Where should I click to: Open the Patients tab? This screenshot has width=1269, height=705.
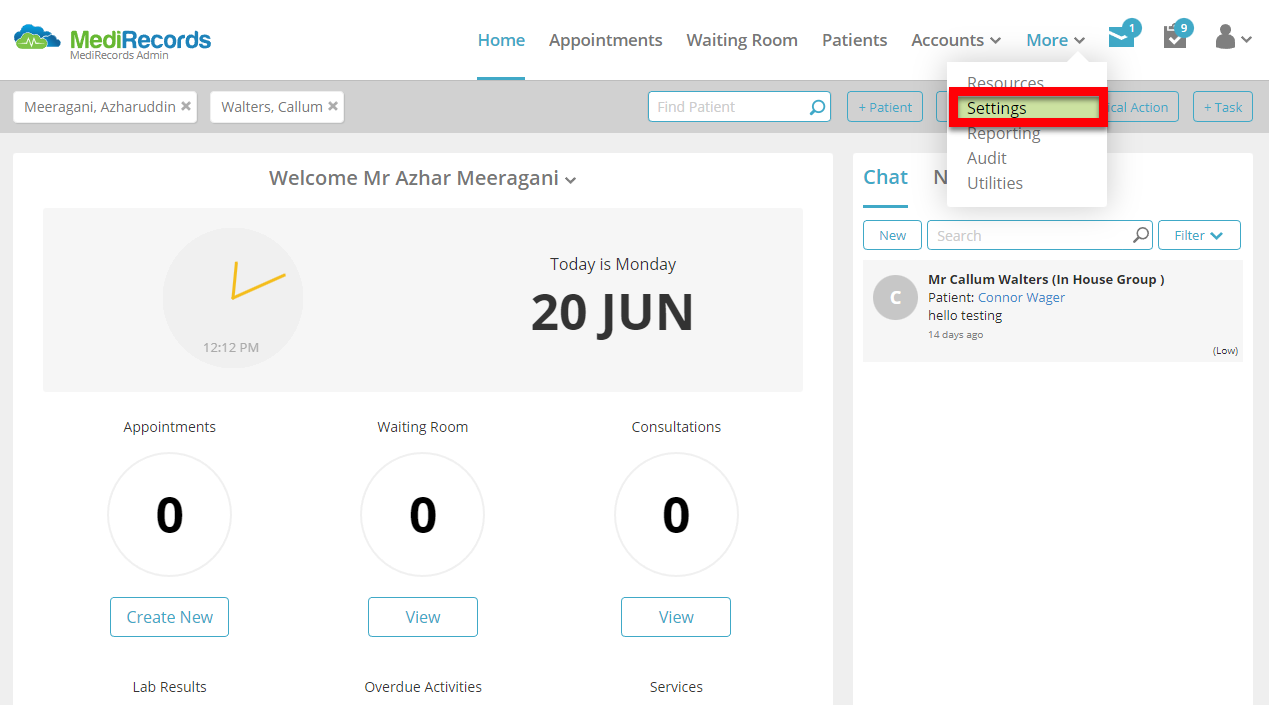(x=854, y=40)
